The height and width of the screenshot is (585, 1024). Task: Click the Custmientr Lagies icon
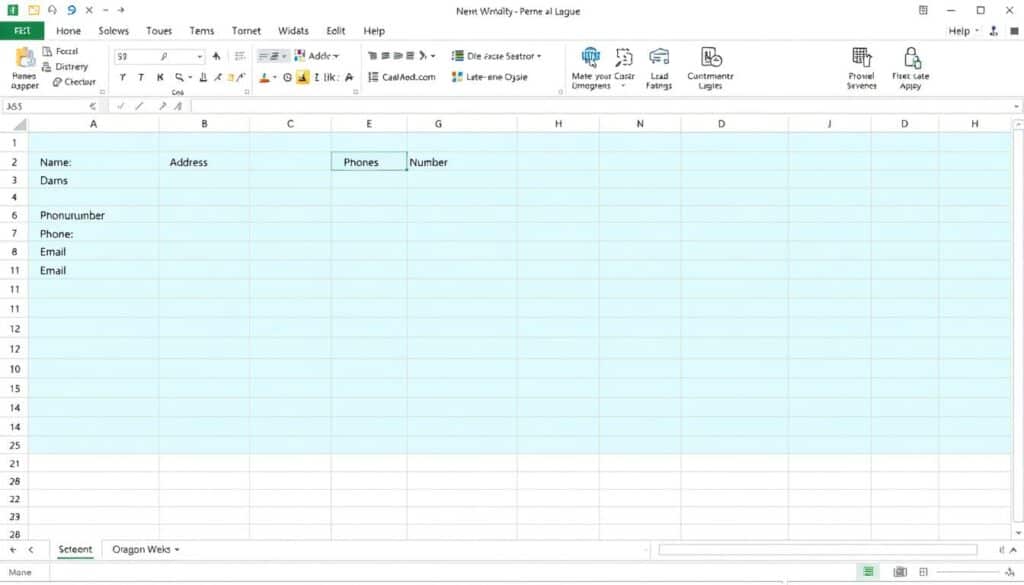(711, 57)
